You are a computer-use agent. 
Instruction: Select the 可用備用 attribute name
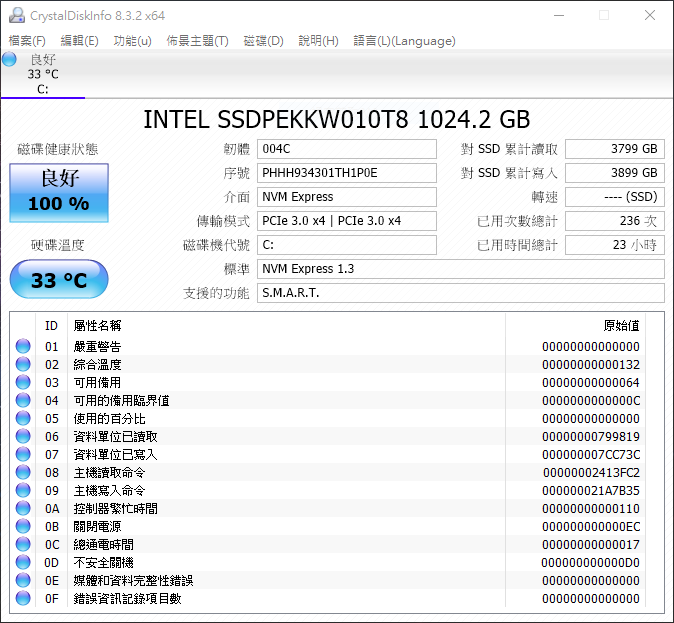(x=98, y=383)
